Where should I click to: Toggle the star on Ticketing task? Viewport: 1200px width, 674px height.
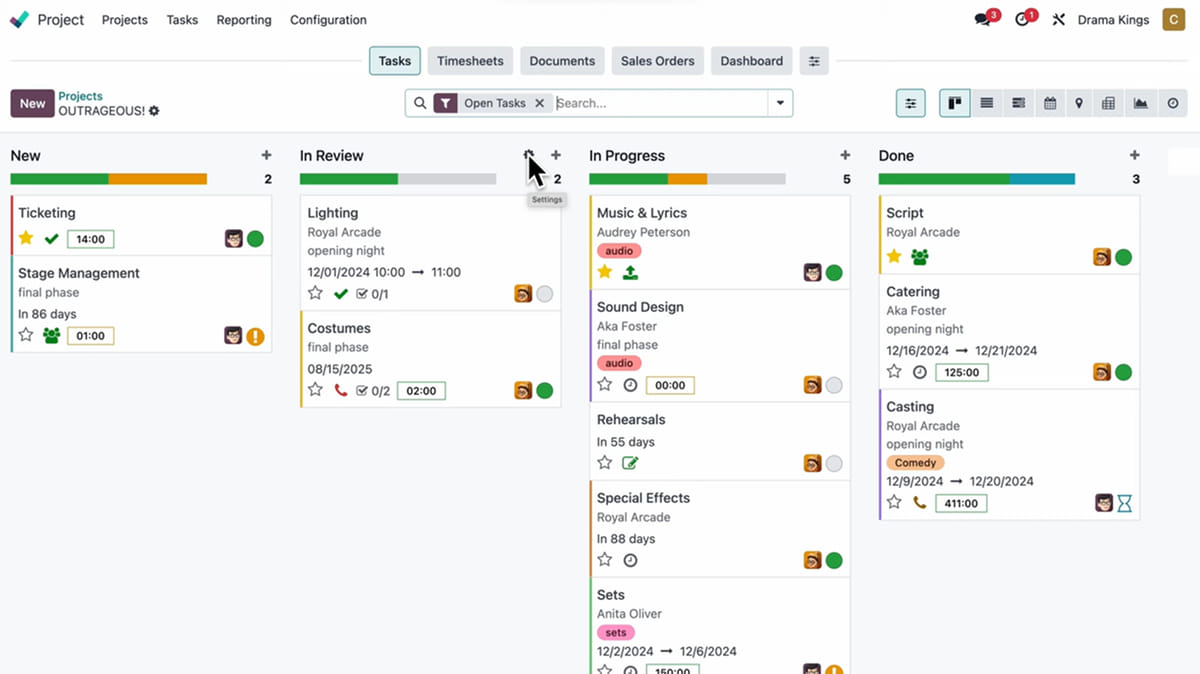coord(26,238)
